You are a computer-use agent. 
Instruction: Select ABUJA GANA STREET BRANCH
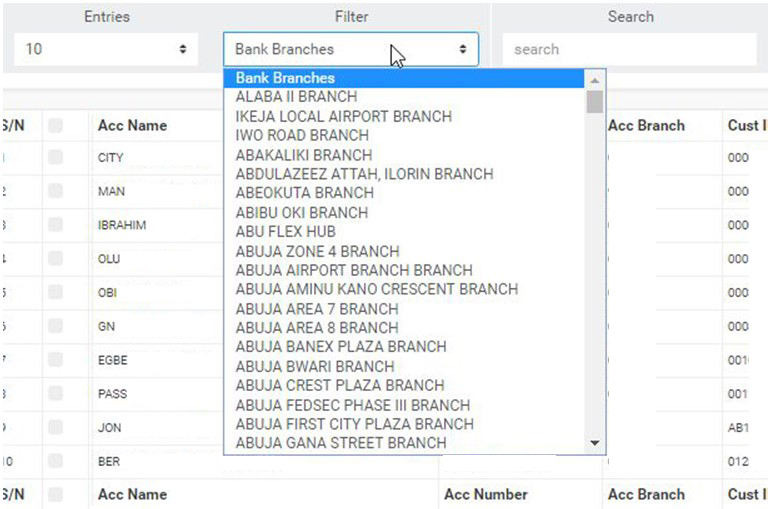point(340,443)
